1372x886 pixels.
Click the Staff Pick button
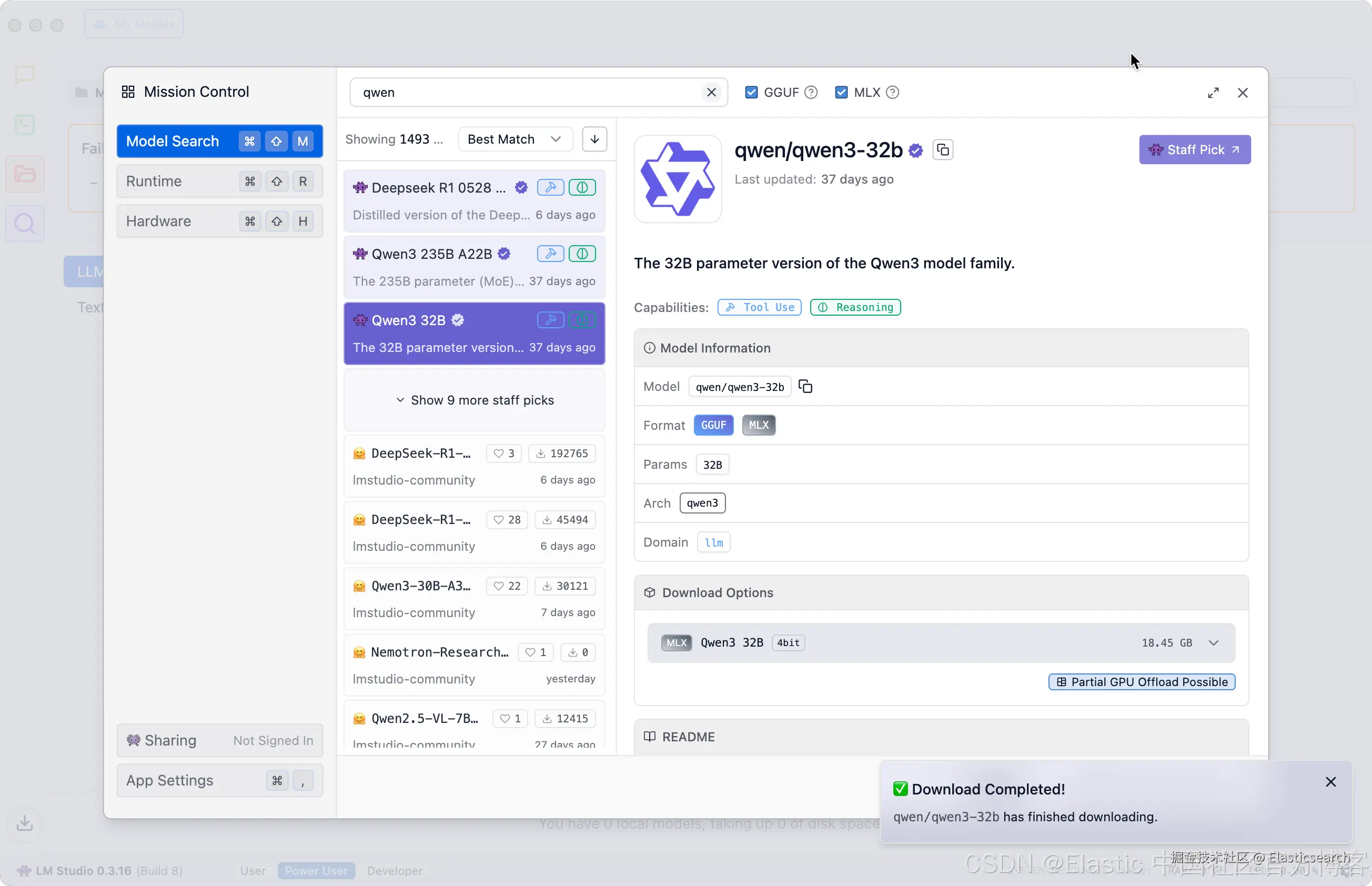pyautogui.click(x=1194, y=149)
